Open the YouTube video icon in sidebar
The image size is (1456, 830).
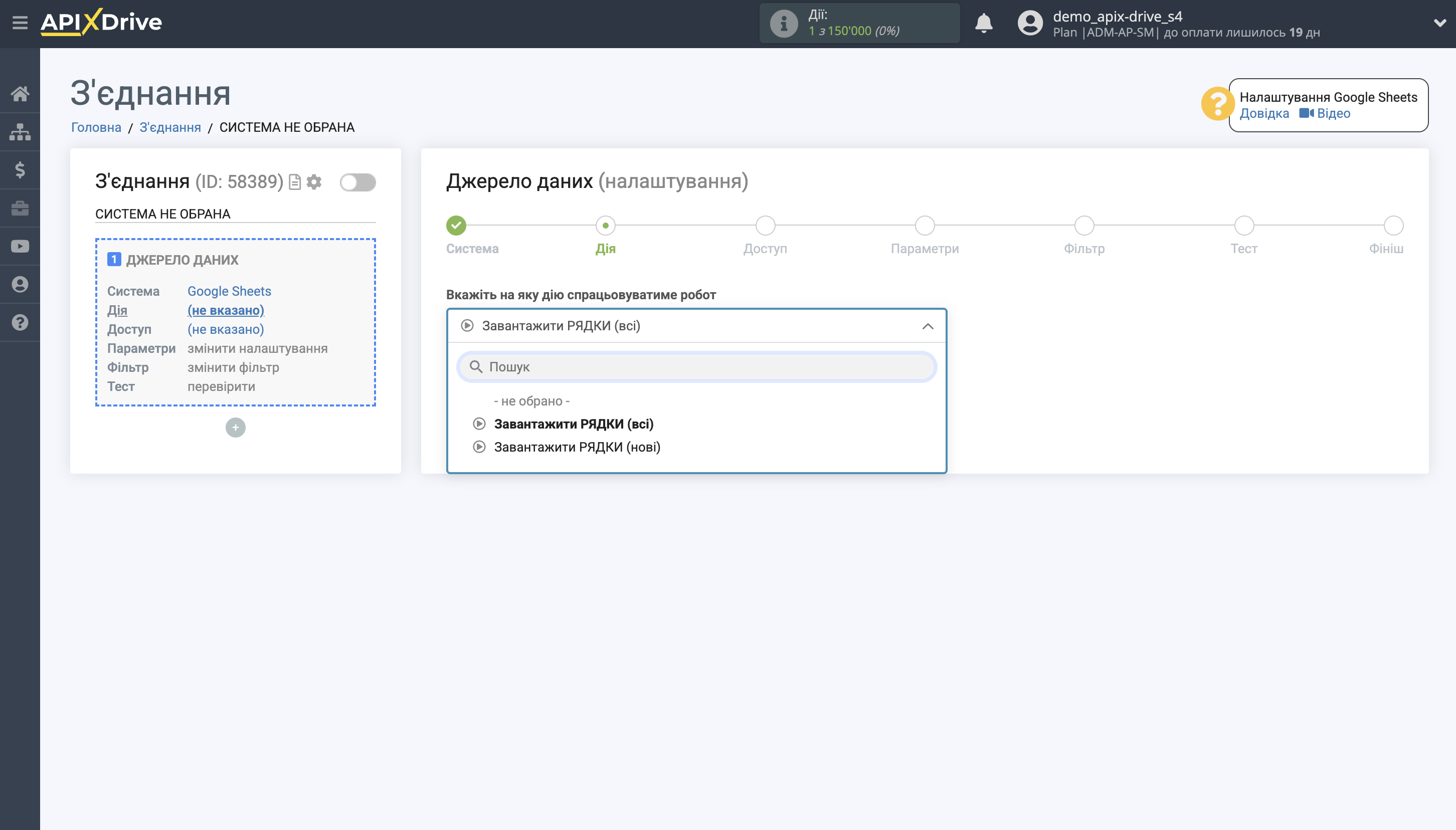(21, 245)
